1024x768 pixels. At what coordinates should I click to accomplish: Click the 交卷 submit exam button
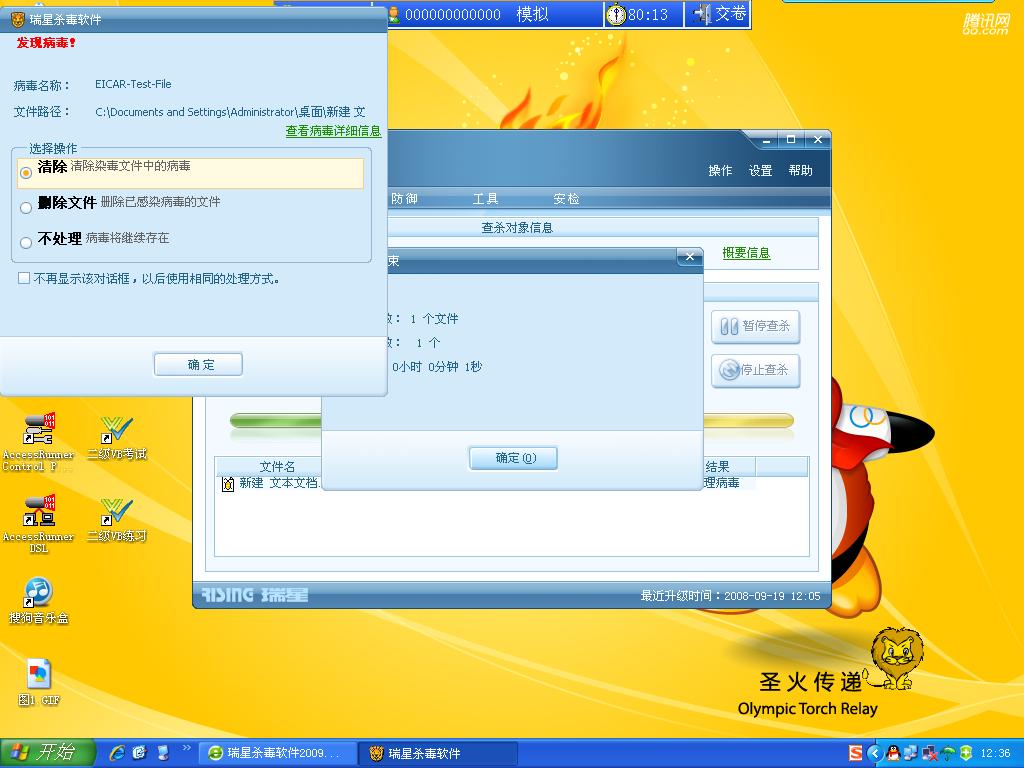click(x=718, y=14)
